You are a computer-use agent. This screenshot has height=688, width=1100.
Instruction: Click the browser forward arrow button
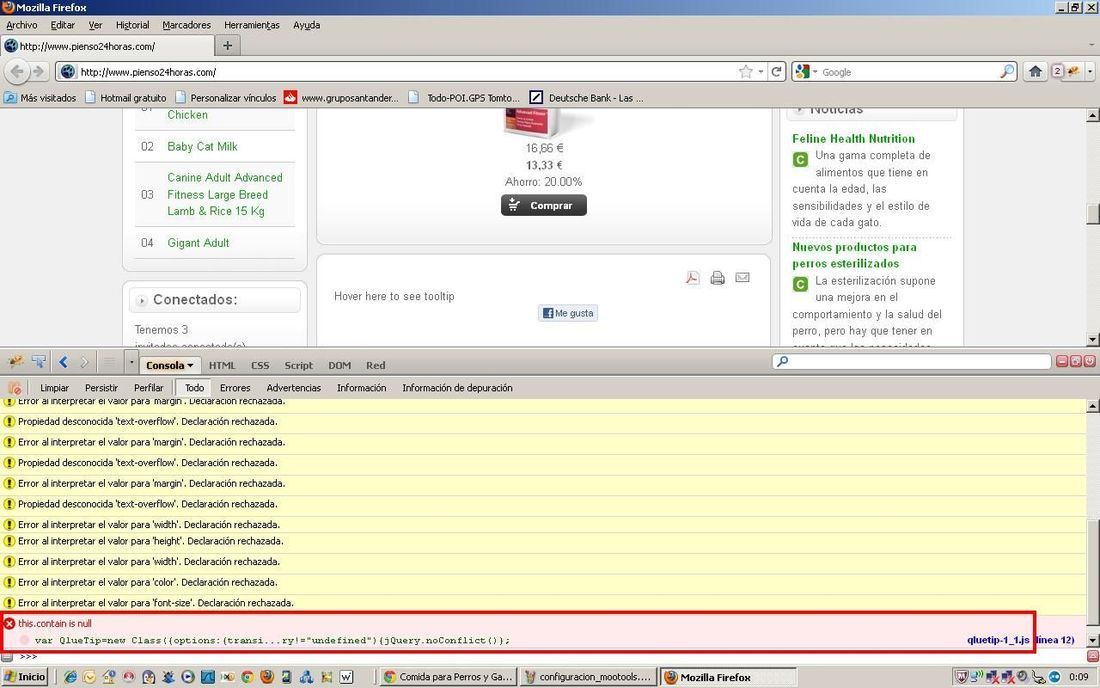click(x=39, y=72)
